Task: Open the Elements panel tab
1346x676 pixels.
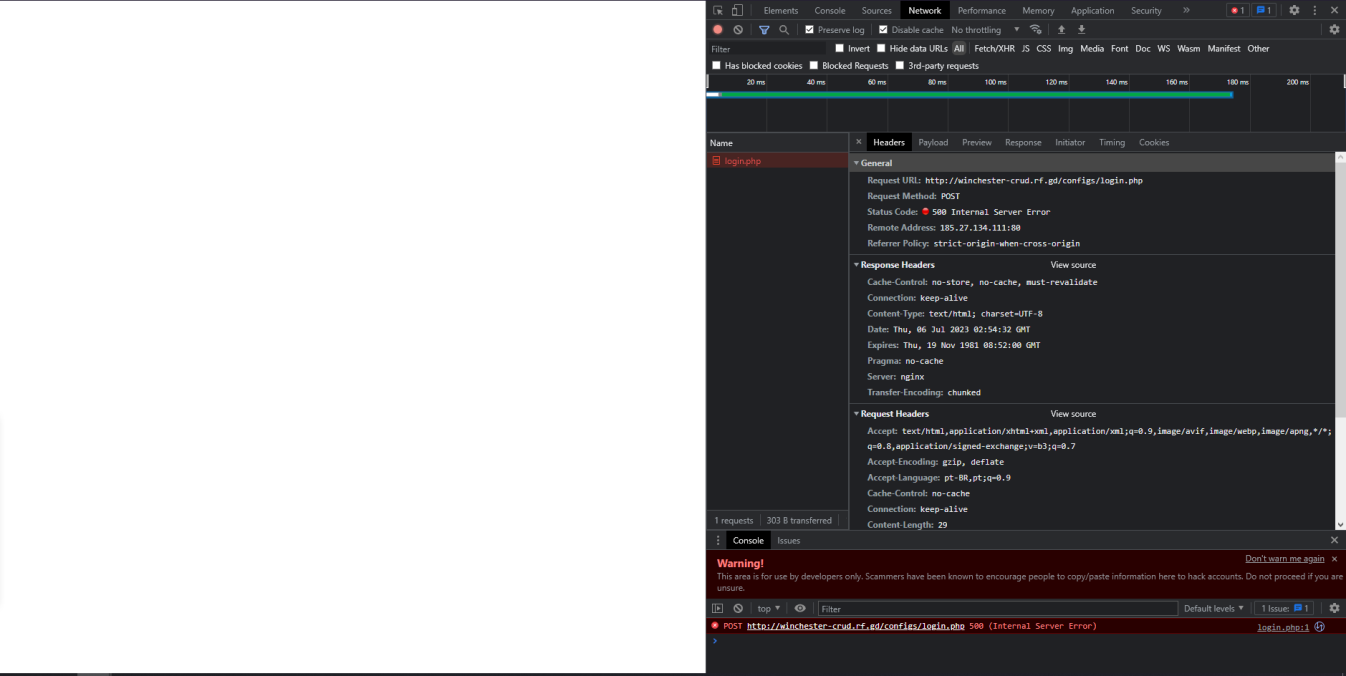Action: tap(781, 10)
